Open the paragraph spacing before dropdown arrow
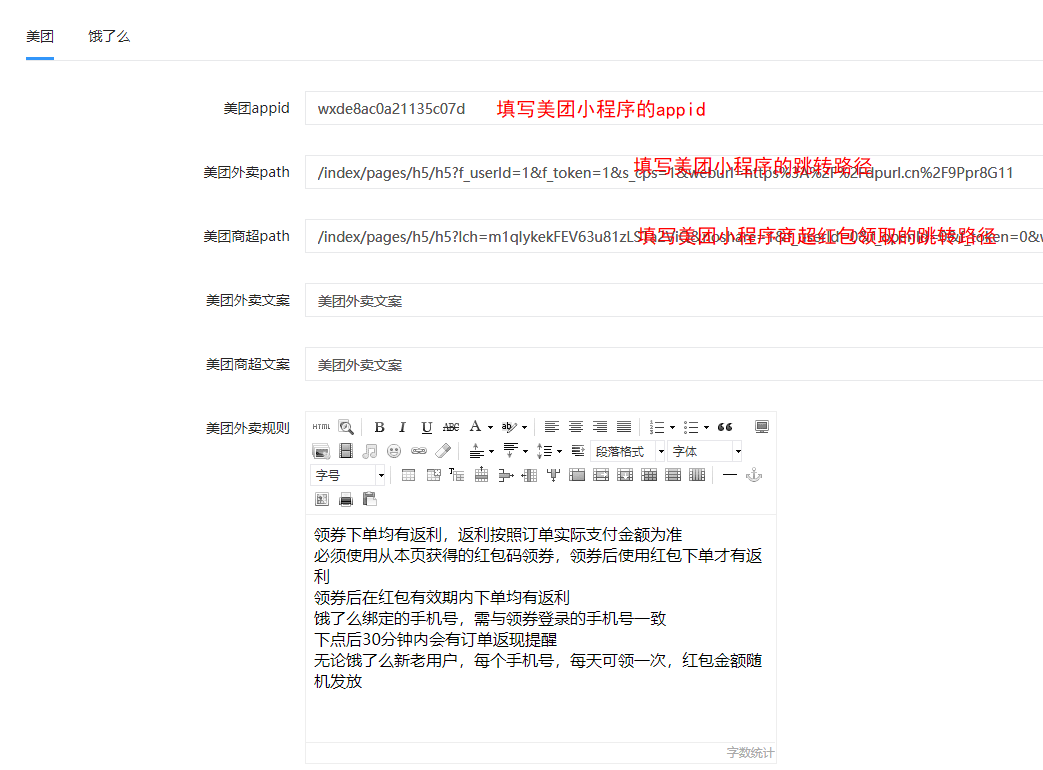The image size is (1043, 770). (x=492, y=451)
